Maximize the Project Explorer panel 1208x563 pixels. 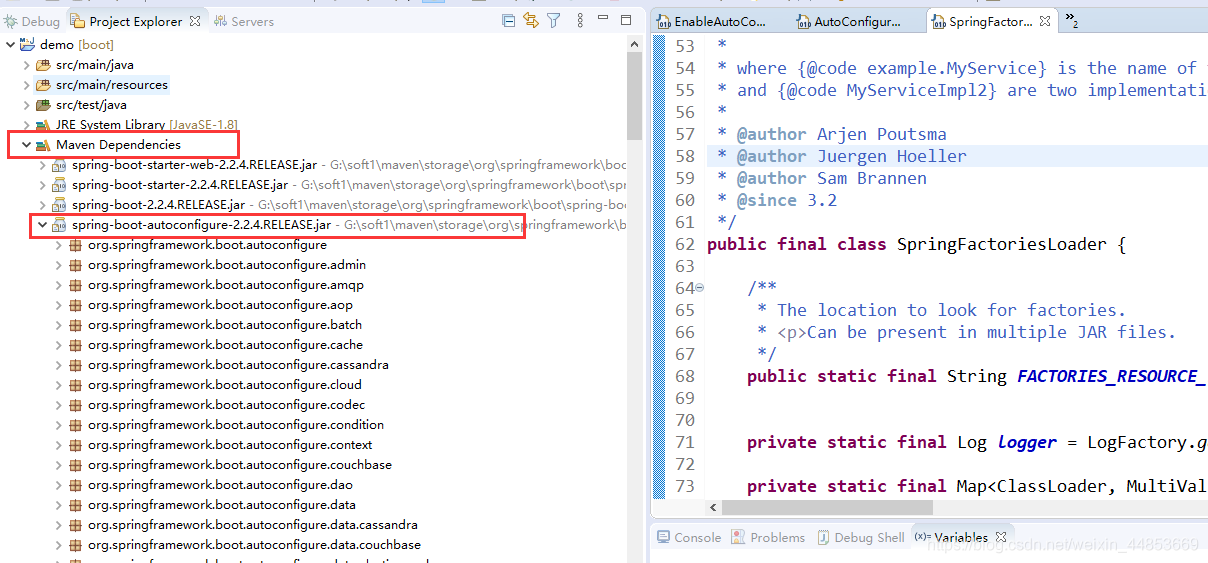(626, 20)
